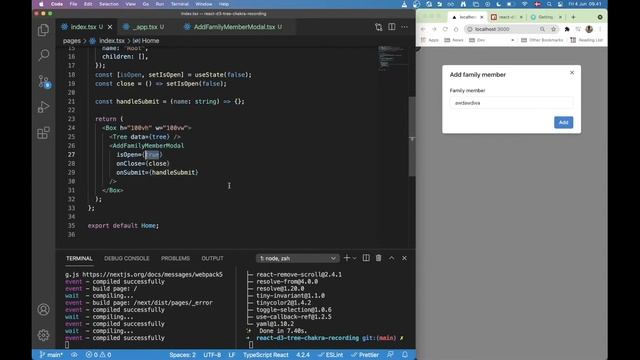Click the editor vertical scrollbar
Image resolution: width=640 pixels, height=360 pixels.
point(412,136)
